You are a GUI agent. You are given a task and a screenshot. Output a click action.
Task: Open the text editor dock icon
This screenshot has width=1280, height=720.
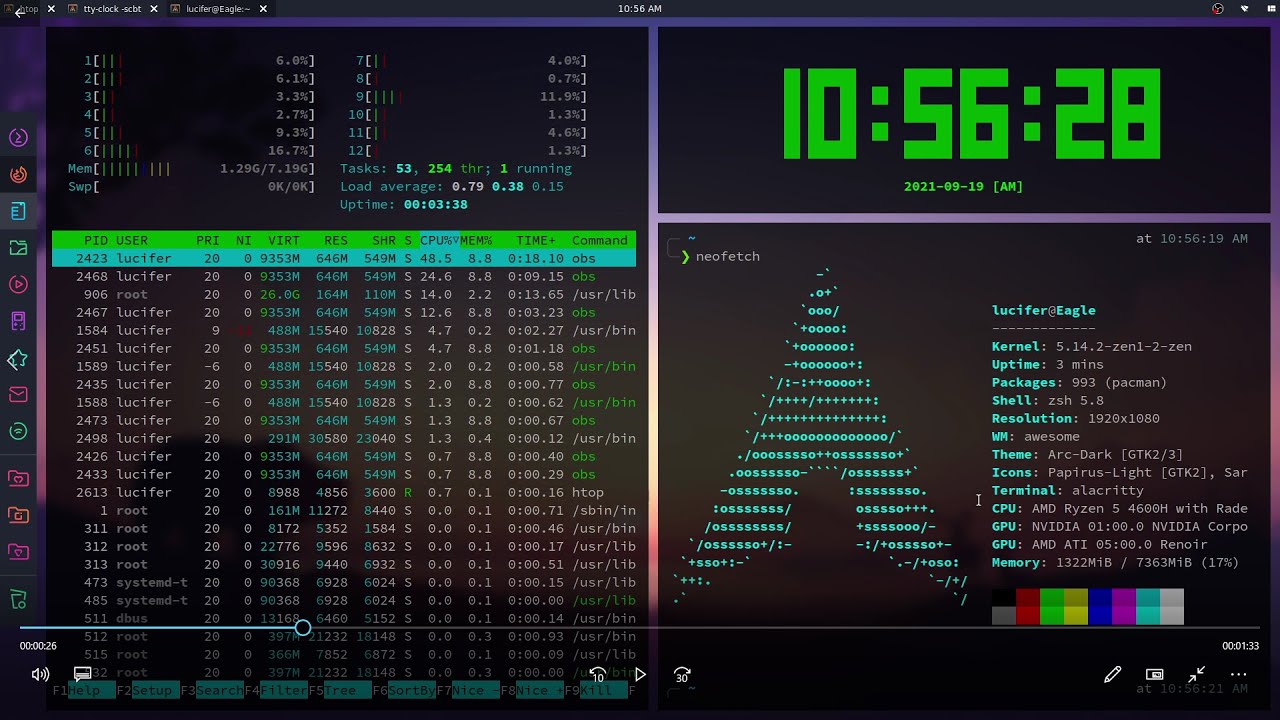pos(18,211)
